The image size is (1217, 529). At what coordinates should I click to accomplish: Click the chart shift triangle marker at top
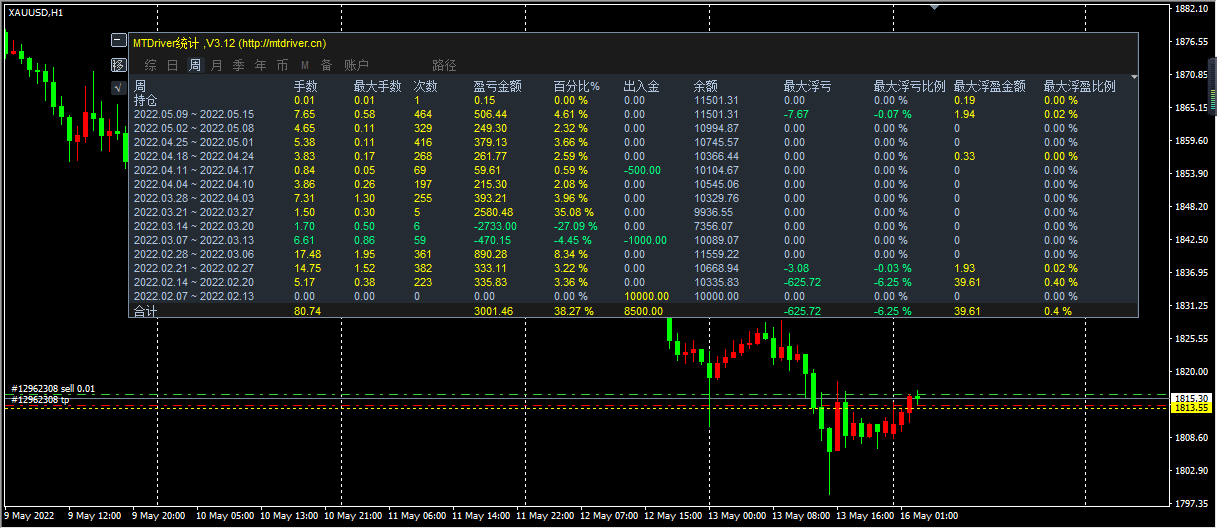(x=934, y=7)
